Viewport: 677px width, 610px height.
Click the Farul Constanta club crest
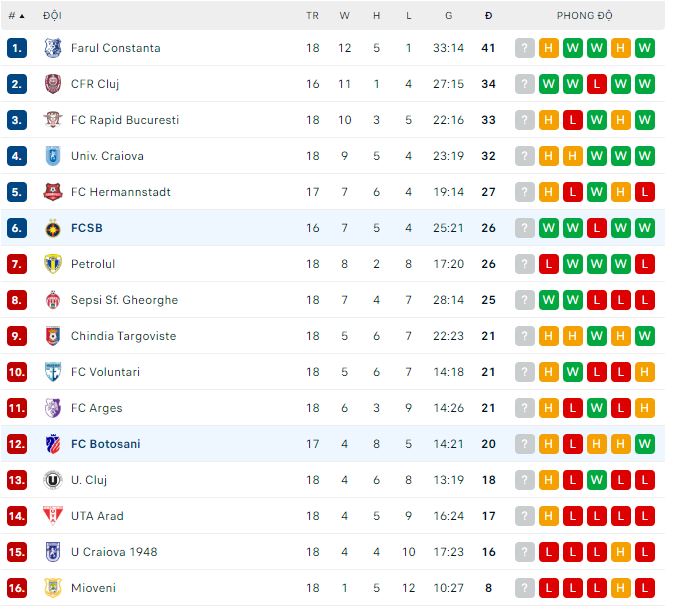[53, 48]
